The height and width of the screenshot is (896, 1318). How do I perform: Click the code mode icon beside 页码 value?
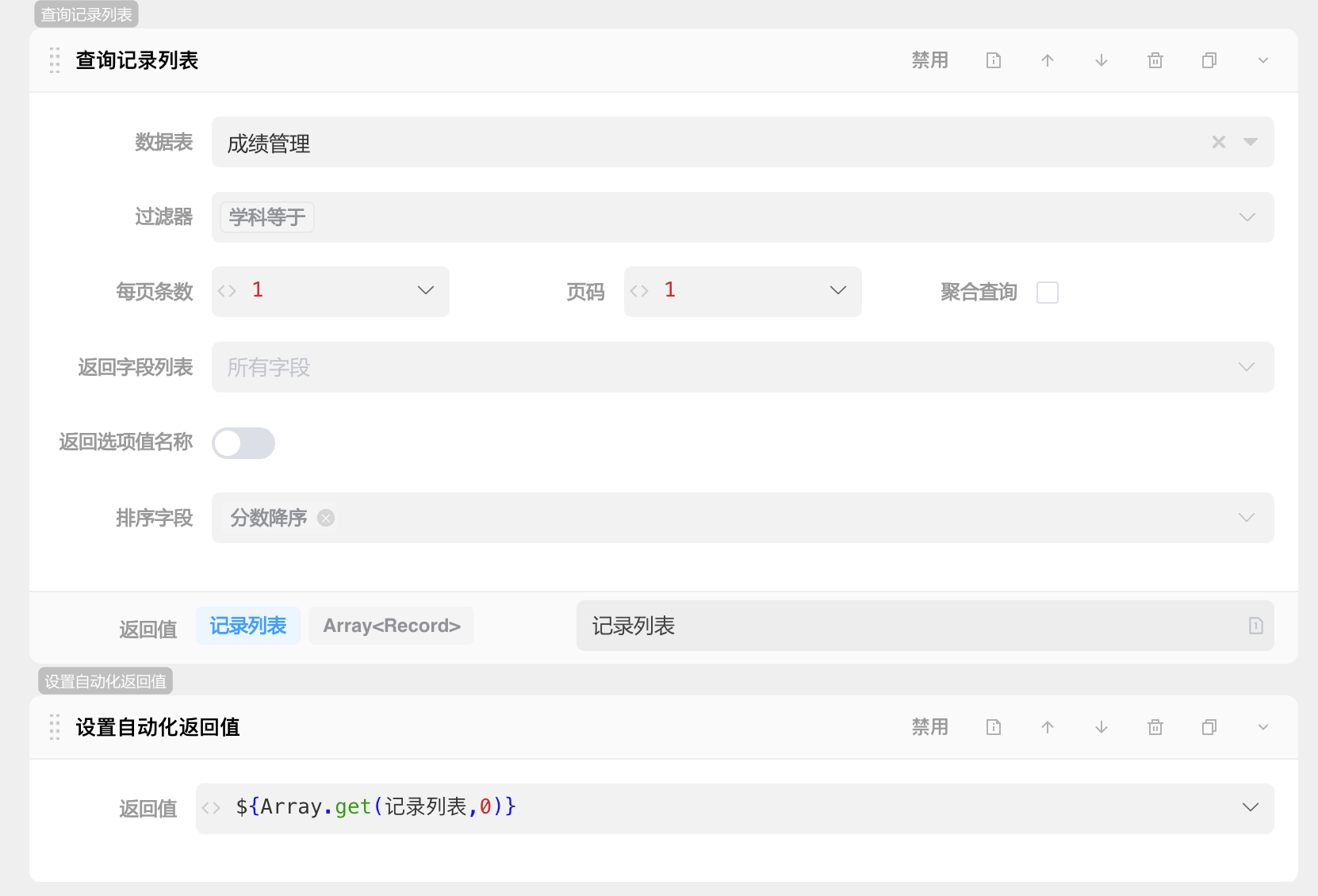point(639,291)
